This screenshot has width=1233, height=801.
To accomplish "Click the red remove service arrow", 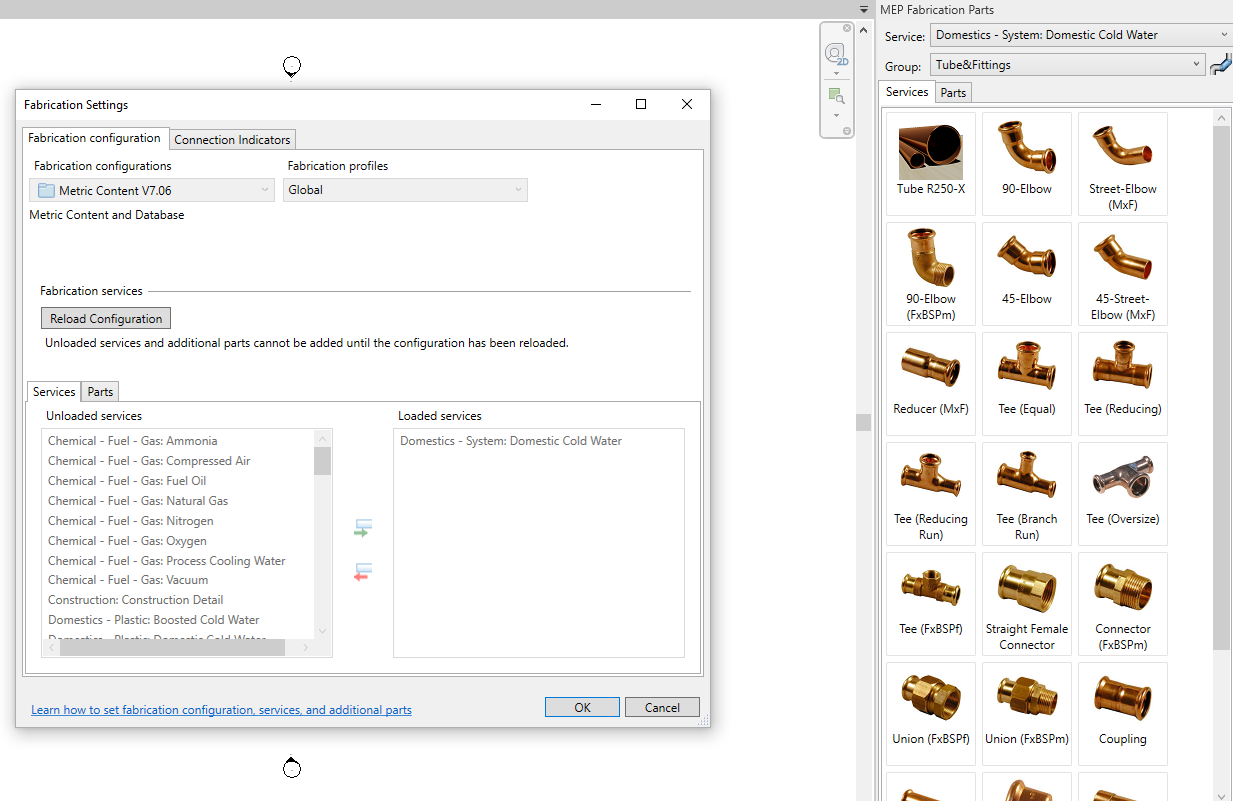I will (x=363, y=572).
